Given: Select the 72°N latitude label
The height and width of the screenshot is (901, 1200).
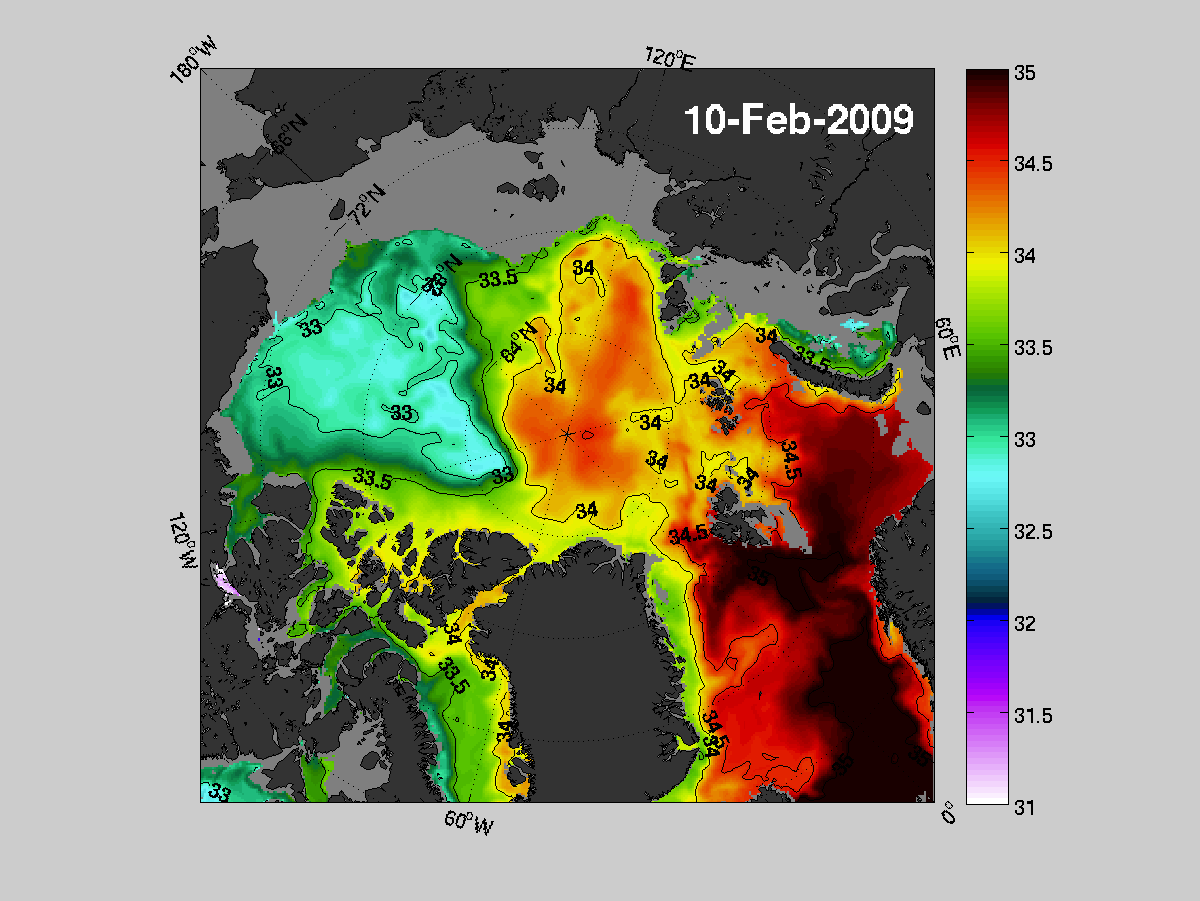Looking at the screenshot, I should pyautogui.click(x=367, y=204).
